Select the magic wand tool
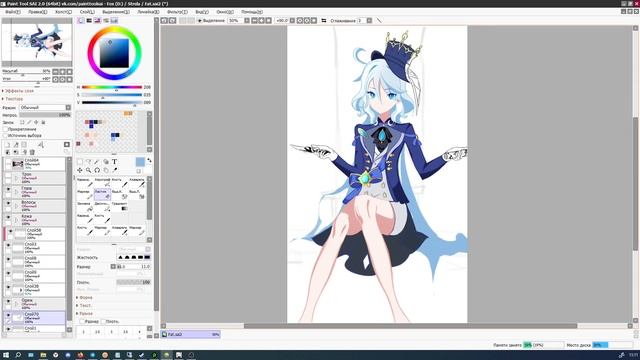640x360 pixels. (97, 162)
